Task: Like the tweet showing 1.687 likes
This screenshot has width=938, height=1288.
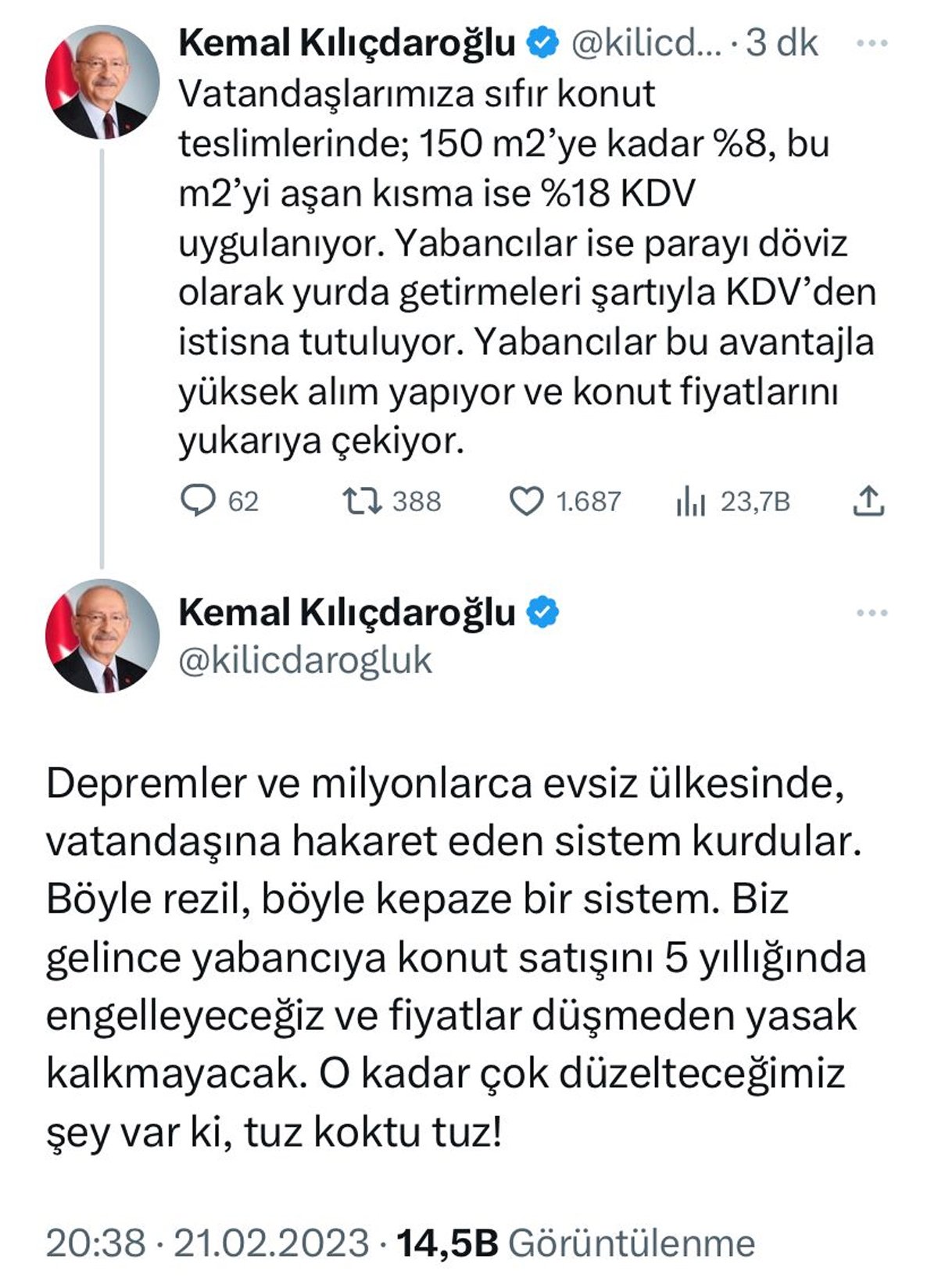Action: point(526,501)
